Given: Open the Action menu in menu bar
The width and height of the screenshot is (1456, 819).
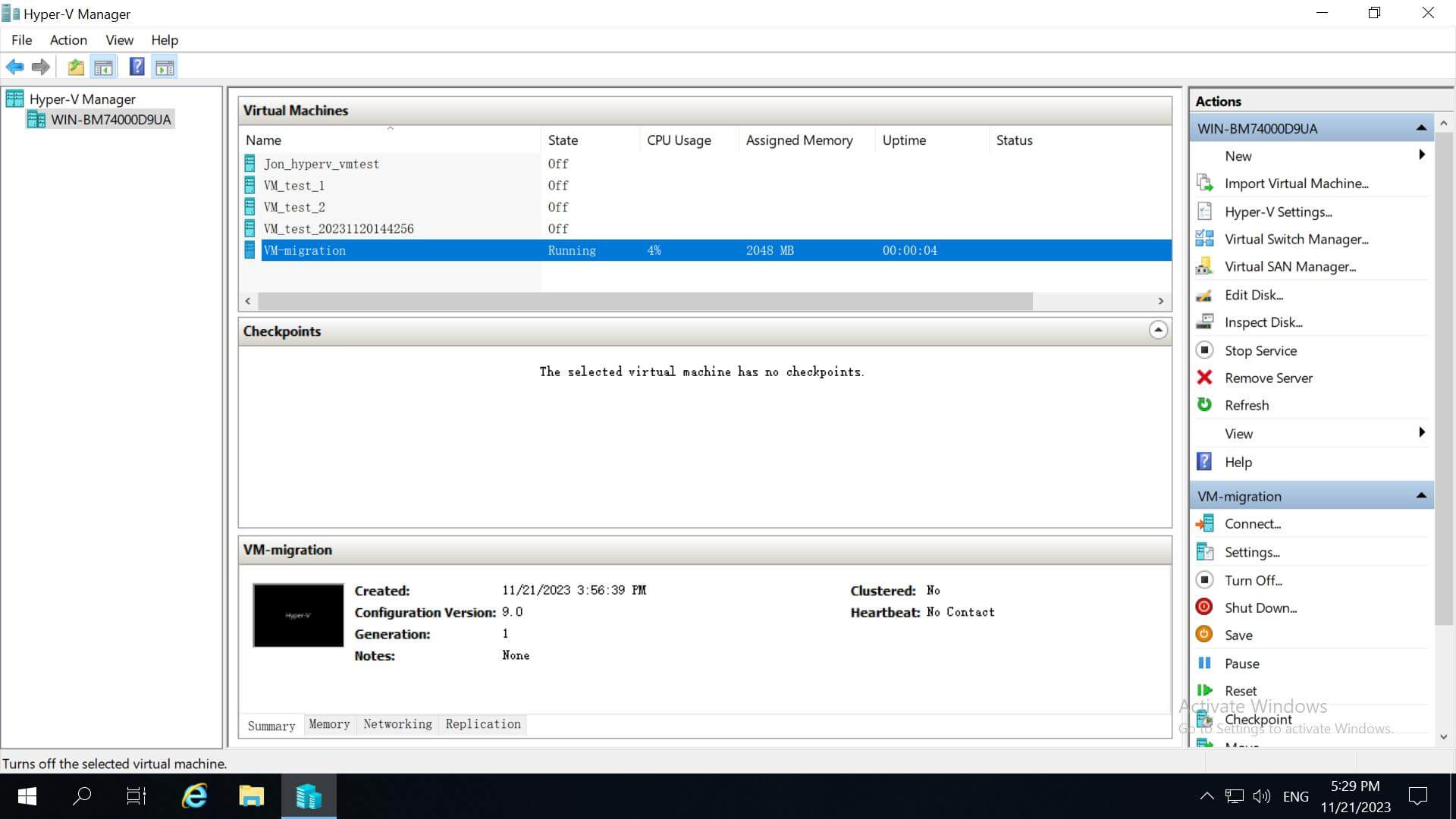Looking at the screenshot, I should (x=67, y=40).
